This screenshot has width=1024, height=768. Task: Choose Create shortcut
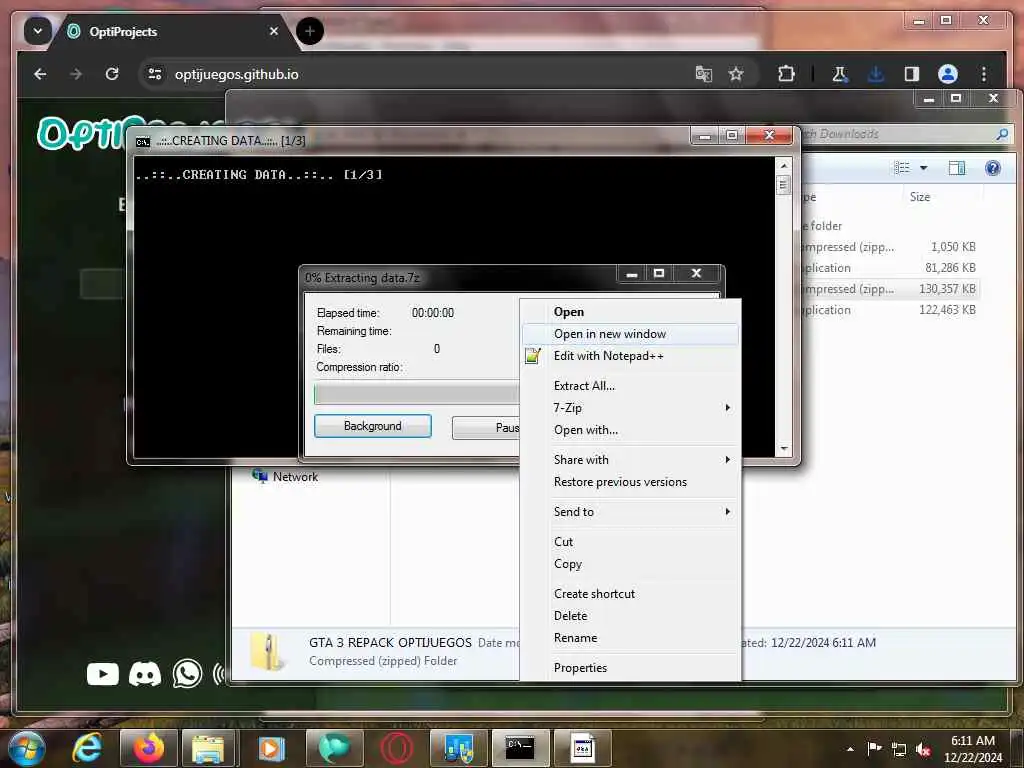pos(630,594)
